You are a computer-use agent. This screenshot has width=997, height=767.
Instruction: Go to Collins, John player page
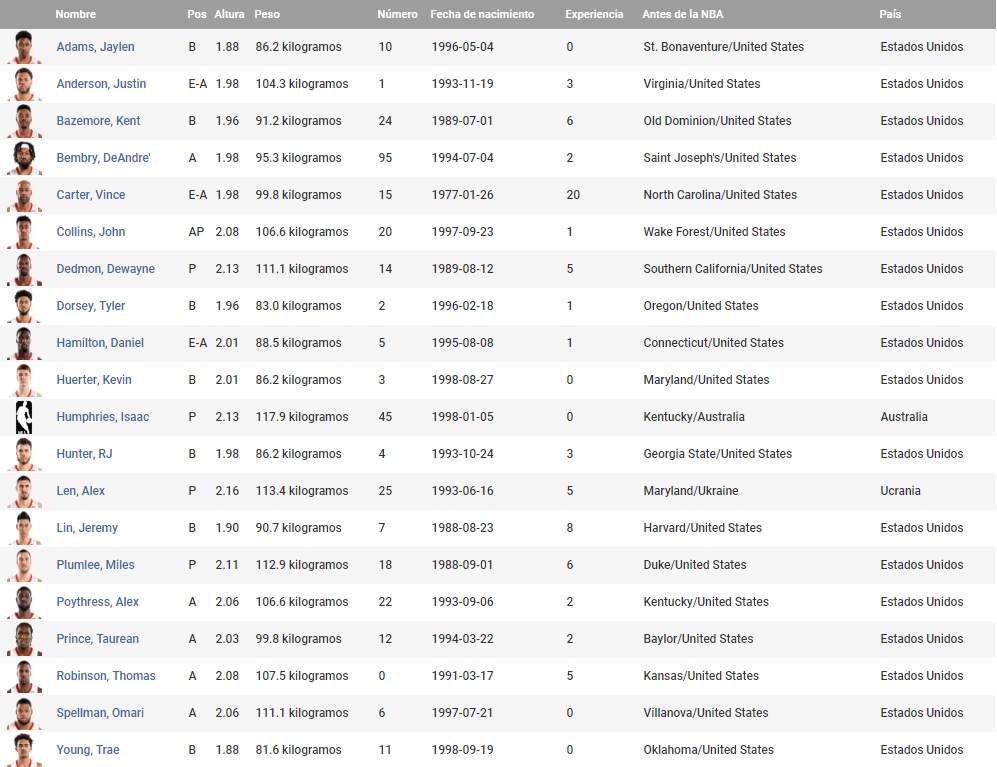[90, 232]
